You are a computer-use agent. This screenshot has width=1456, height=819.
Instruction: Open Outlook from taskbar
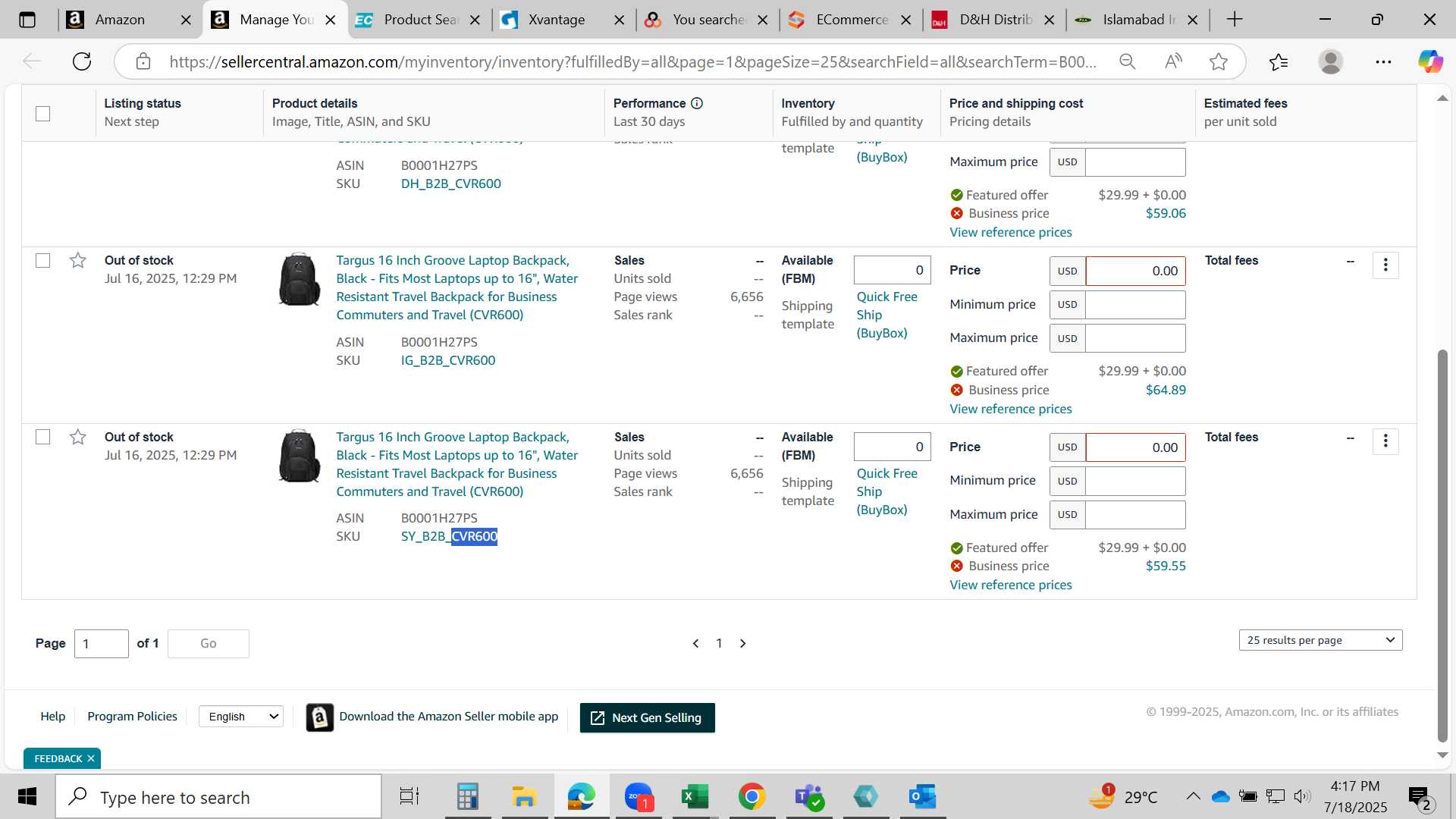coord(922,796)
